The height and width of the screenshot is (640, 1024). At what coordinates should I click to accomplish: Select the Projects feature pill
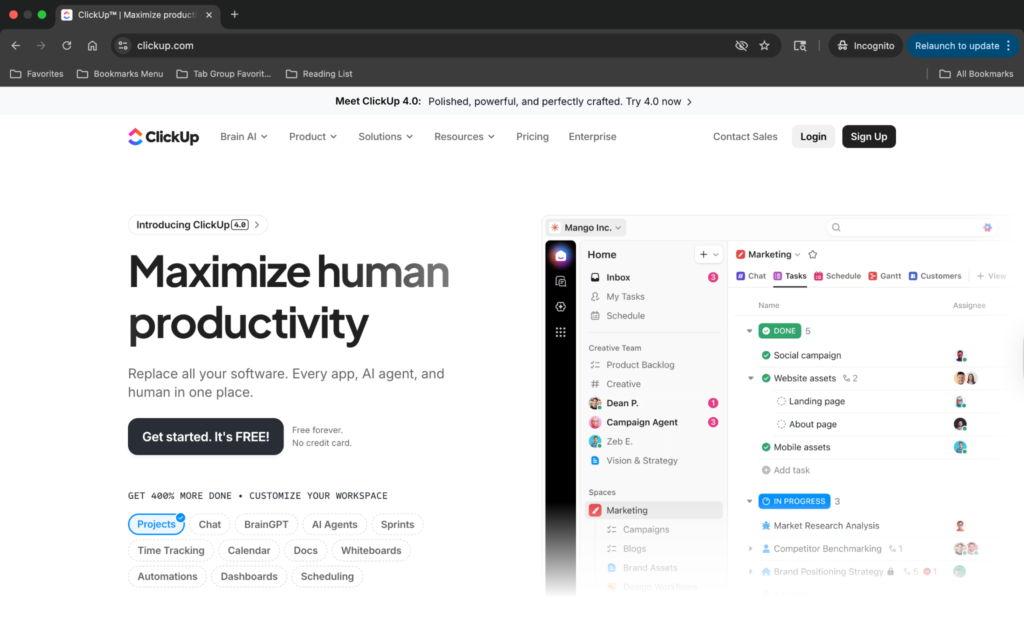pyautogui.click(x=156, y=524)
